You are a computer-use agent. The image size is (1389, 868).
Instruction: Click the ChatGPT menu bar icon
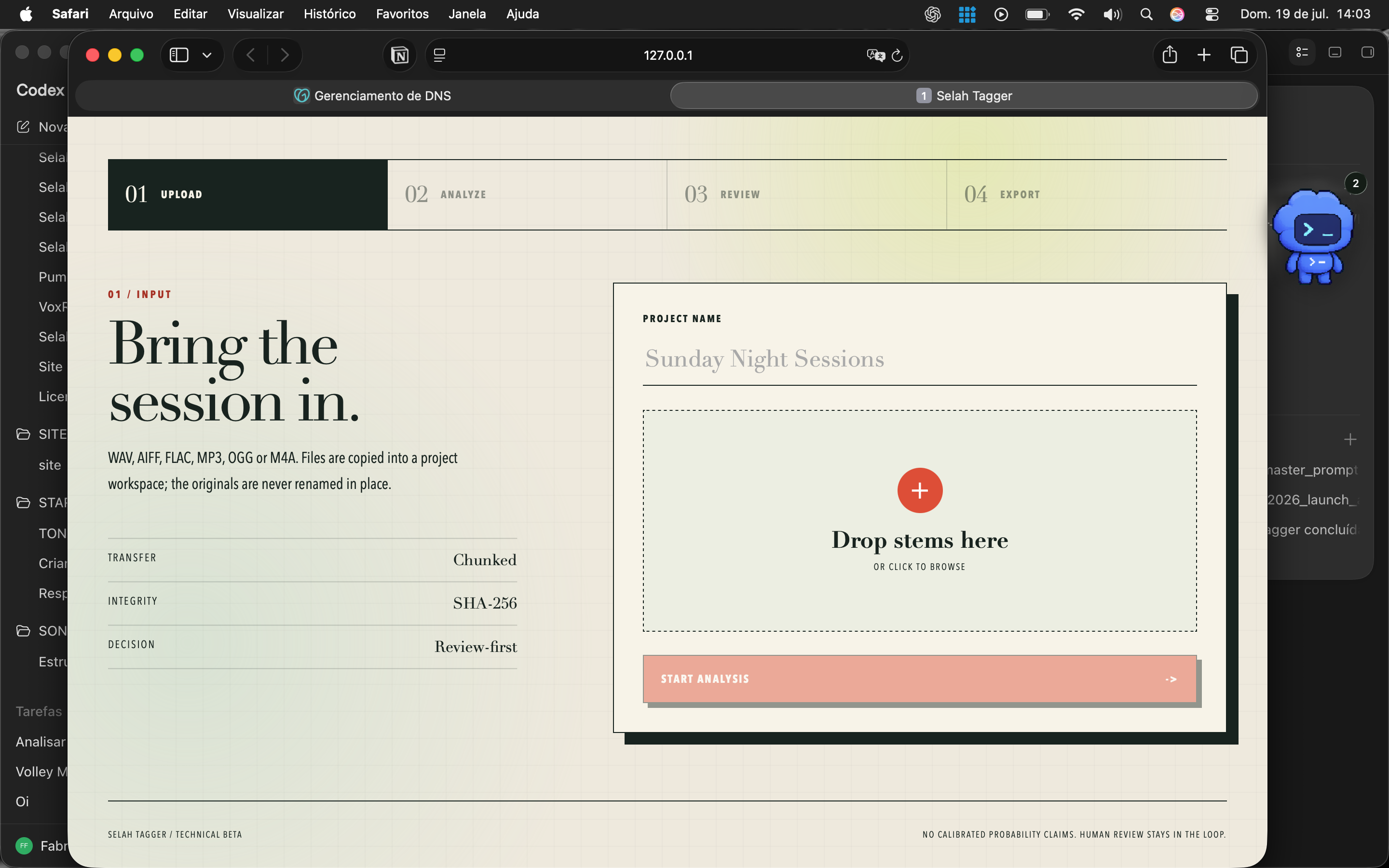(x=933, y=14)
